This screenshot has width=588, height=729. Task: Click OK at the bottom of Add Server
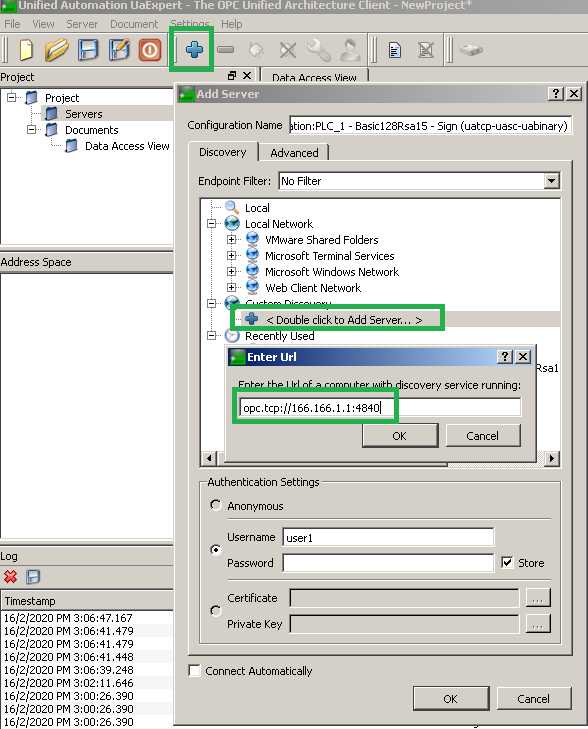pyautogui.click(x=450, y=698)
